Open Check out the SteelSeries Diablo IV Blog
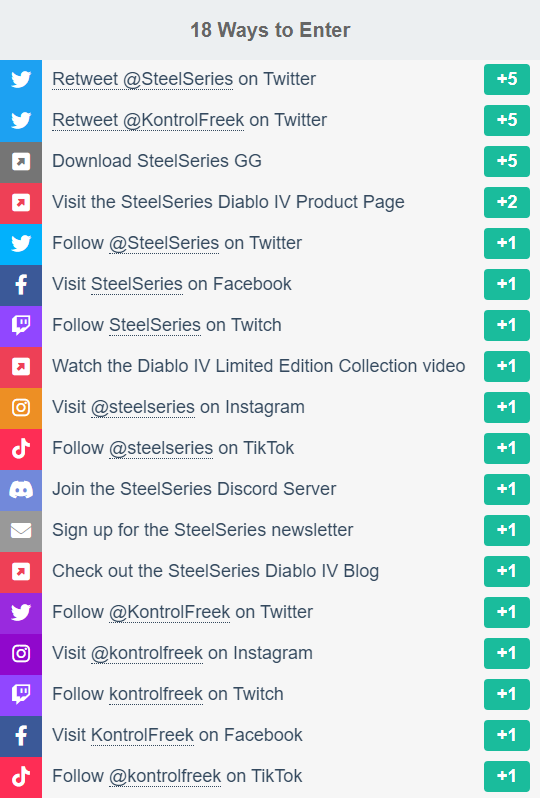The image size is (540, 798). pyautogui.click(x=270, y=572)
